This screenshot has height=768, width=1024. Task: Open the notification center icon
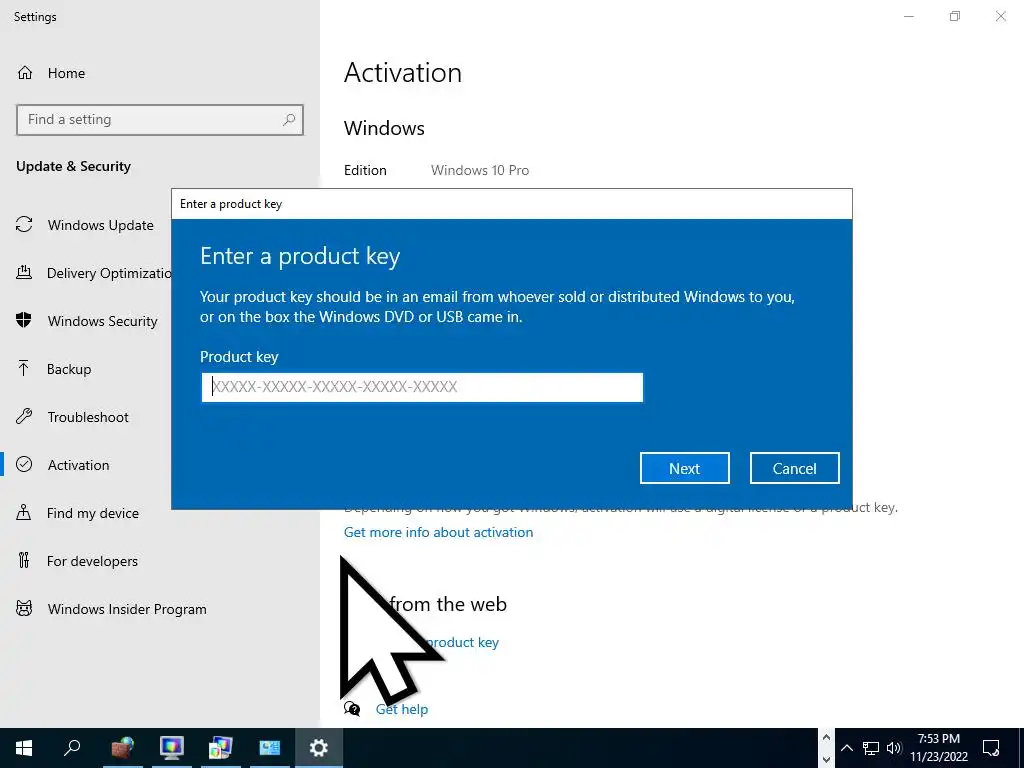[991, 748]
